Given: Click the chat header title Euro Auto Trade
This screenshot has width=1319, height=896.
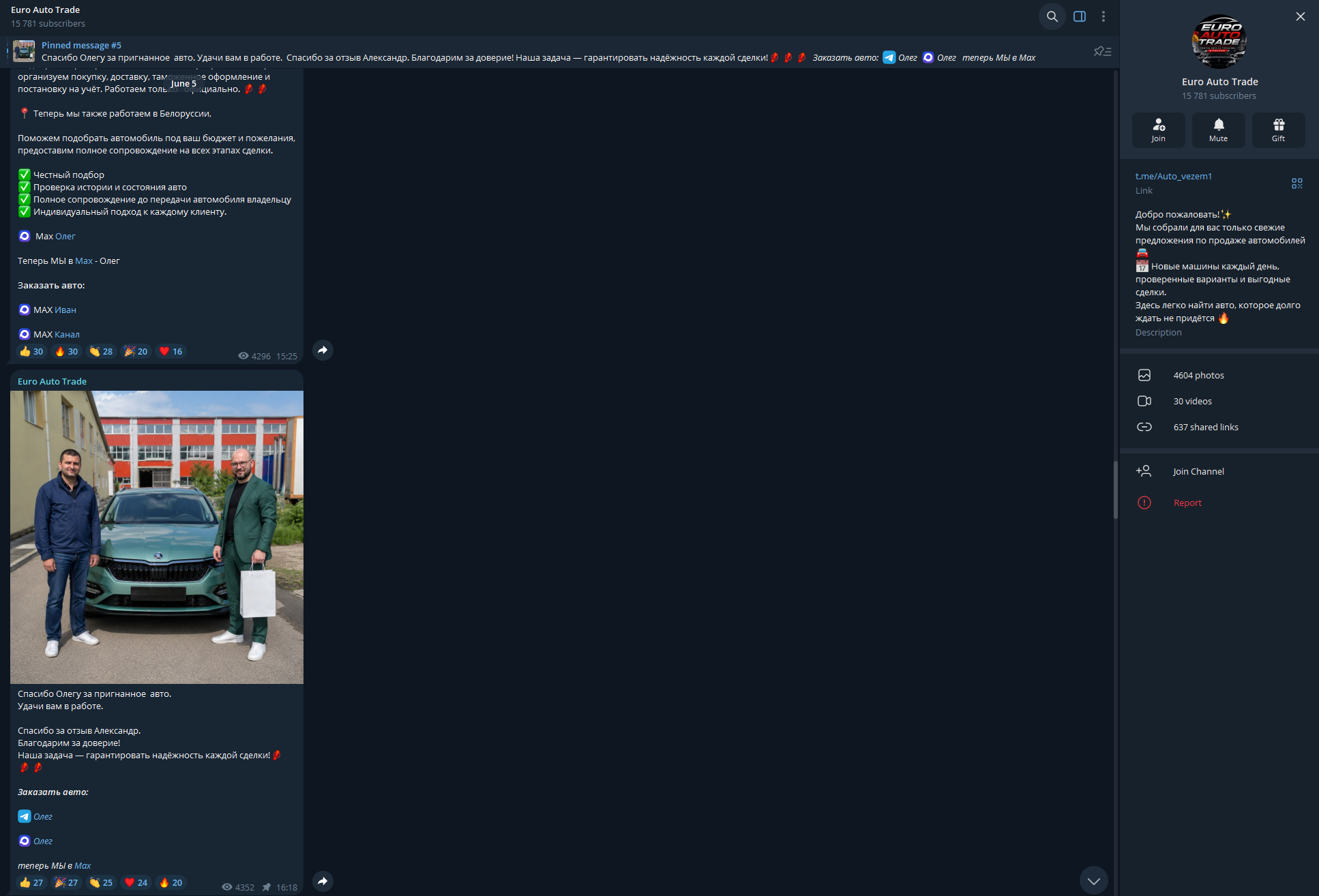Looking at the screenshot, I should [45, 10].
